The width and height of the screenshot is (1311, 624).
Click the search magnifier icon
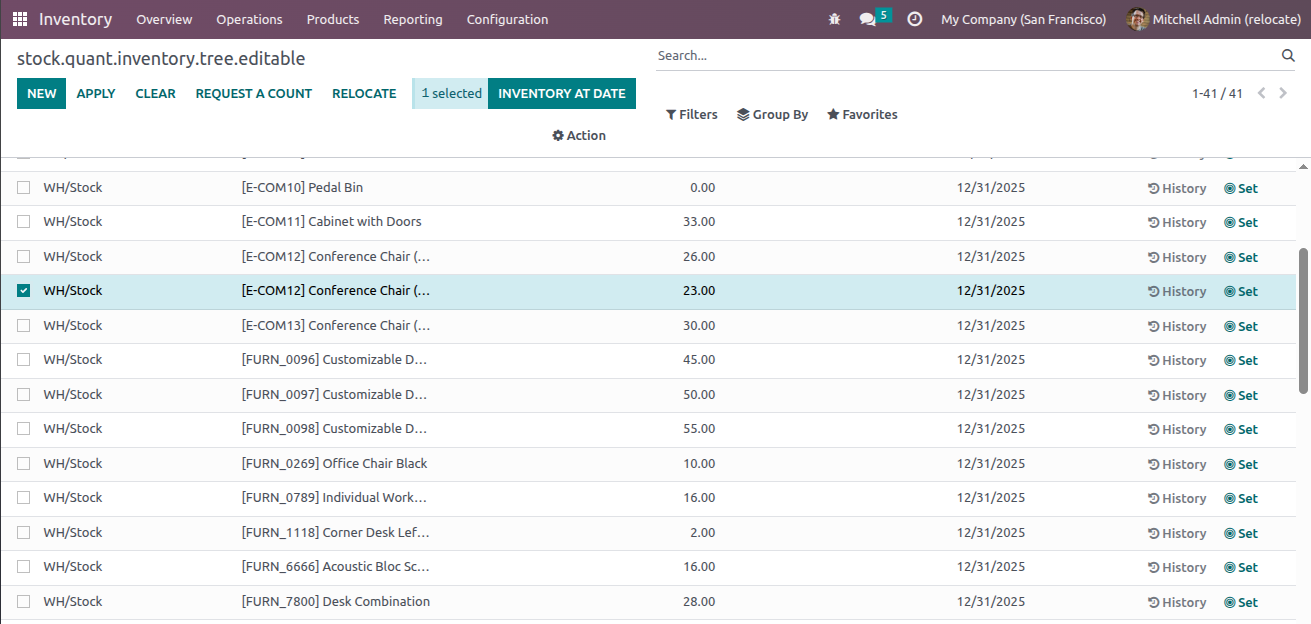[1288, 56]
